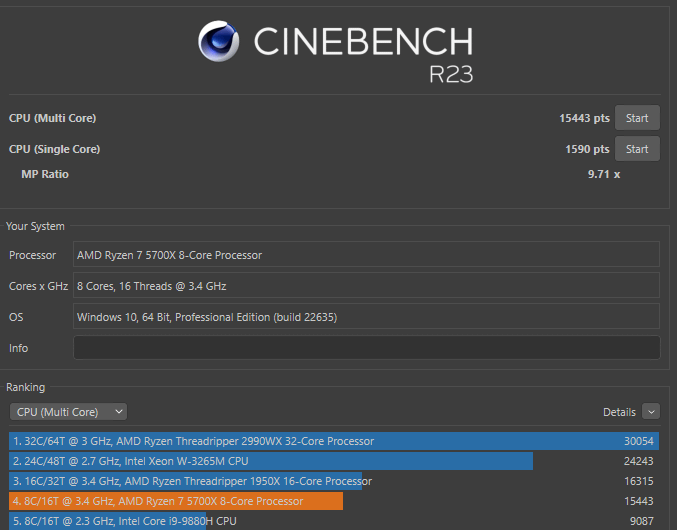Select the Threadripper 2990WX ranking row
The image size is (677, 530).
click(334, 441)
